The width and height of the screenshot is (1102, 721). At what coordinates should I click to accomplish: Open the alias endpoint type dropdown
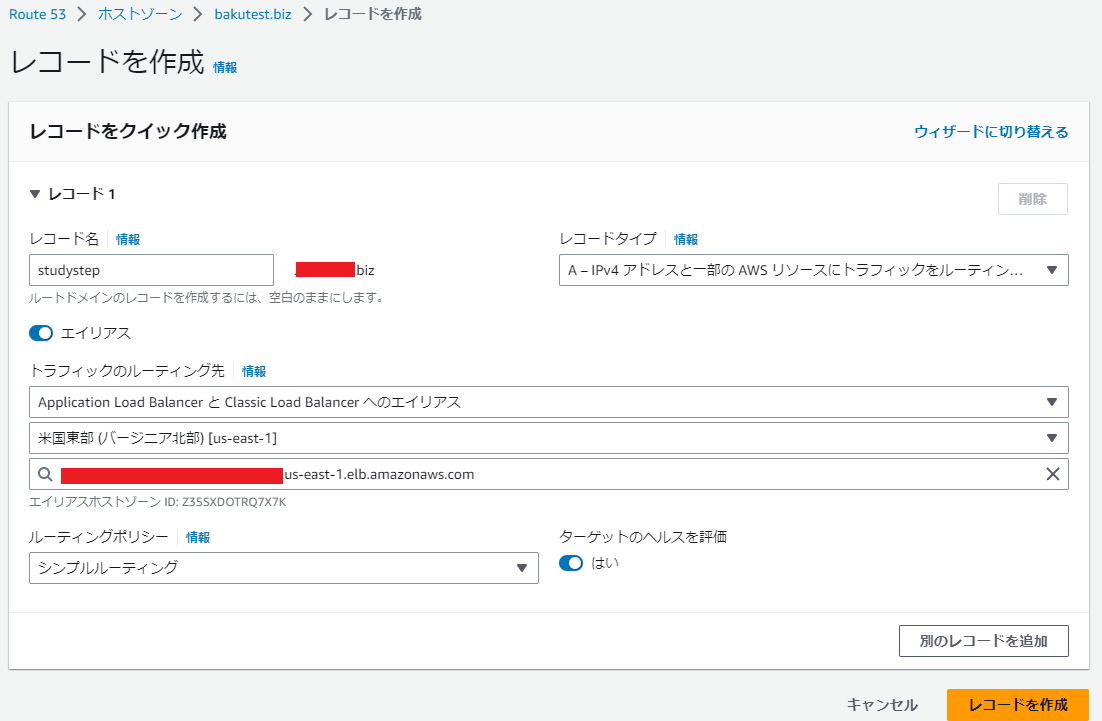point(548,402)
